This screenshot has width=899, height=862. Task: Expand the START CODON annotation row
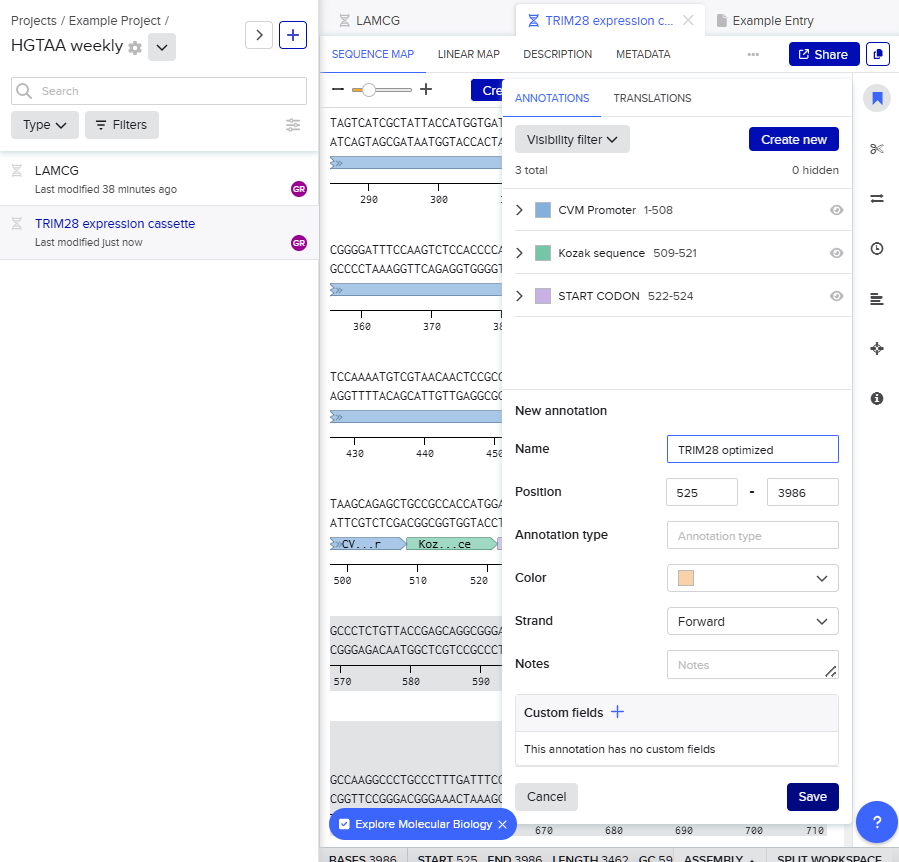click(x=519, y=296)
